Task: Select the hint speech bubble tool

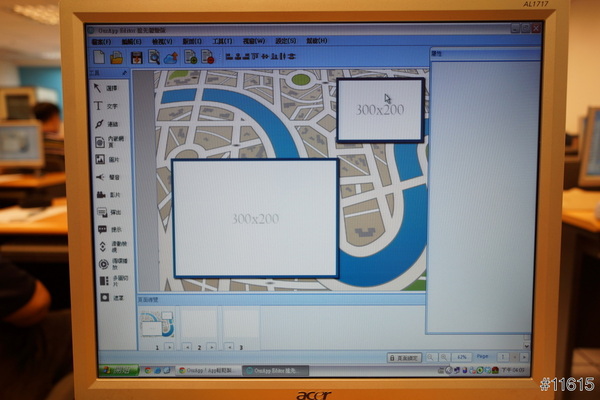Action: click(110, 230)
